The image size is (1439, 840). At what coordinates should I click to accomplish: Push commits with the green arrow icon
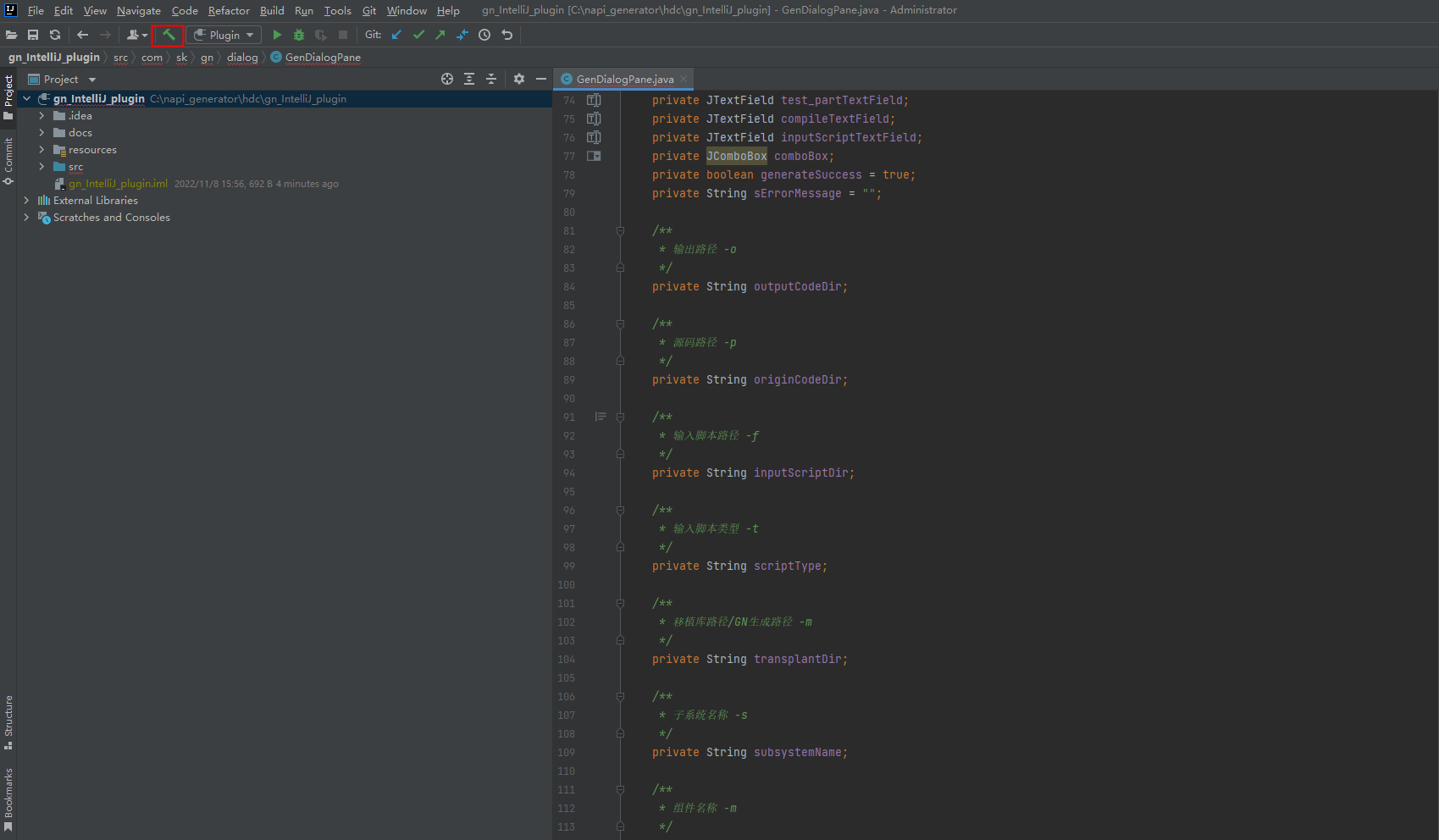point(440,35)
